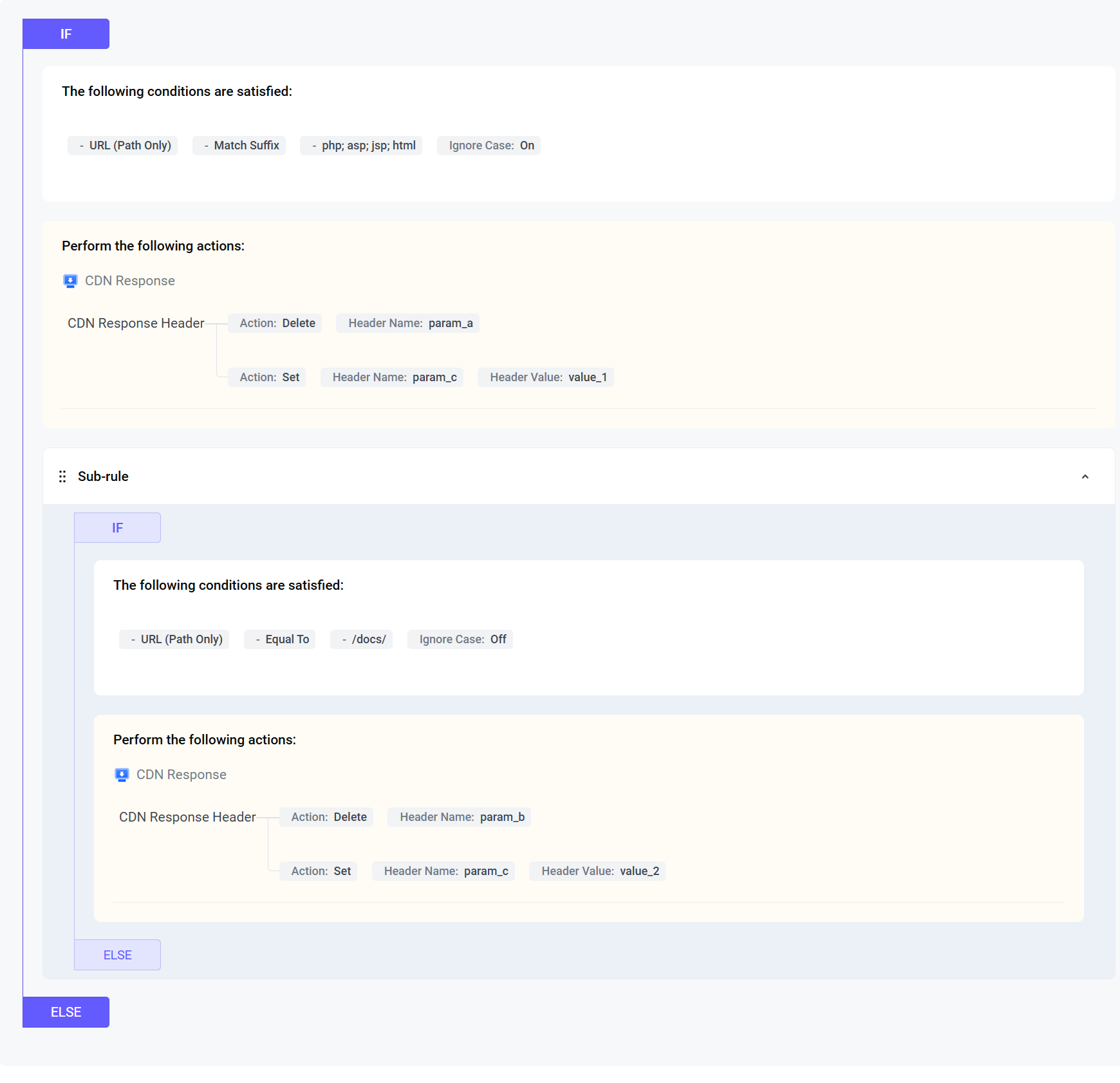This screenshot has height=1083, width=1120.
Task: Click the CDN Response icon in main rule
Action: pyautogui.click(x=70, y=281)
